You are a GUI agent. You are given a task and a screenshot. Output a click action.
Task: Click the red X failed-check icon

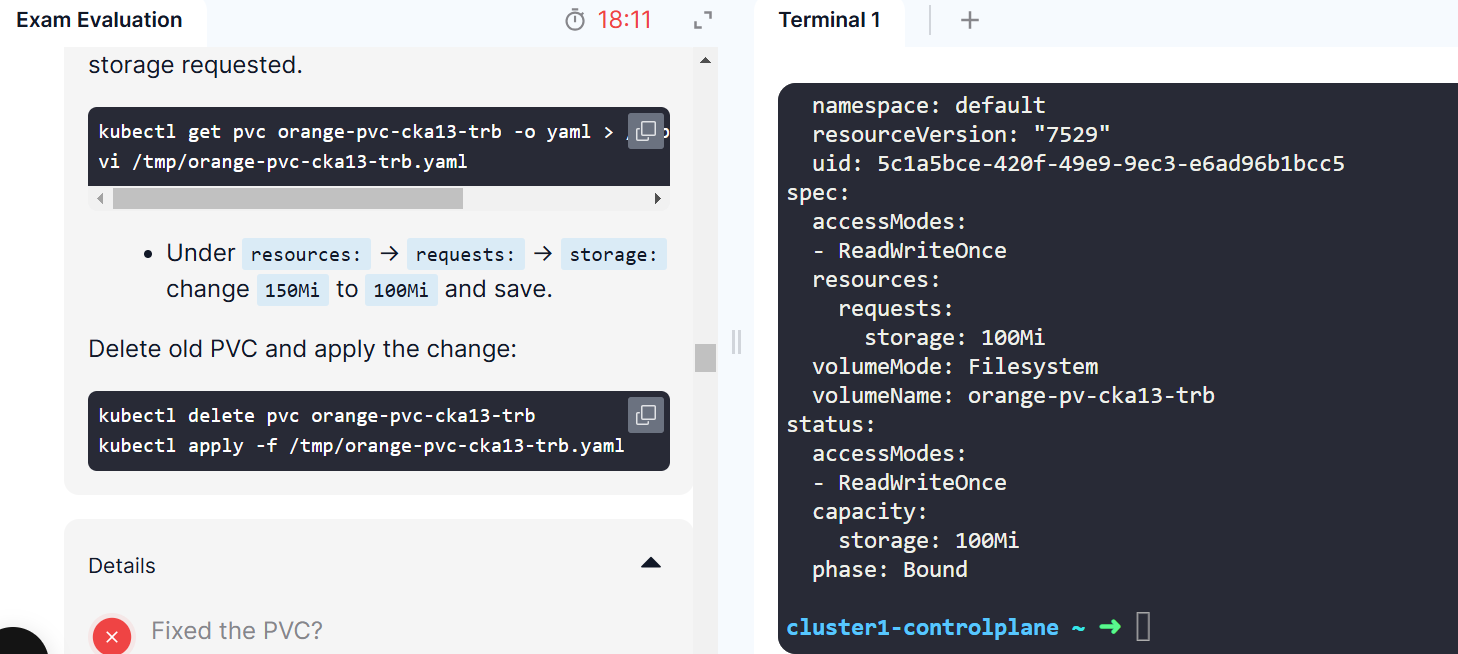click(112, 636)
